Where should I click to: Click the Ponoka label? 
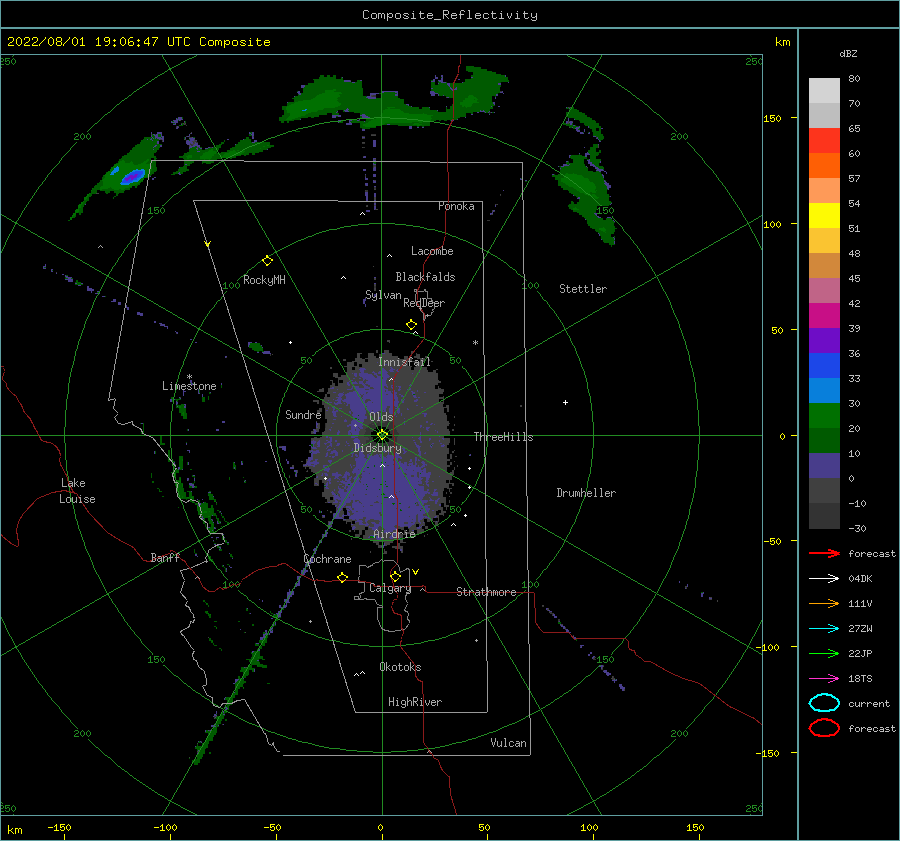click(456, 206)
